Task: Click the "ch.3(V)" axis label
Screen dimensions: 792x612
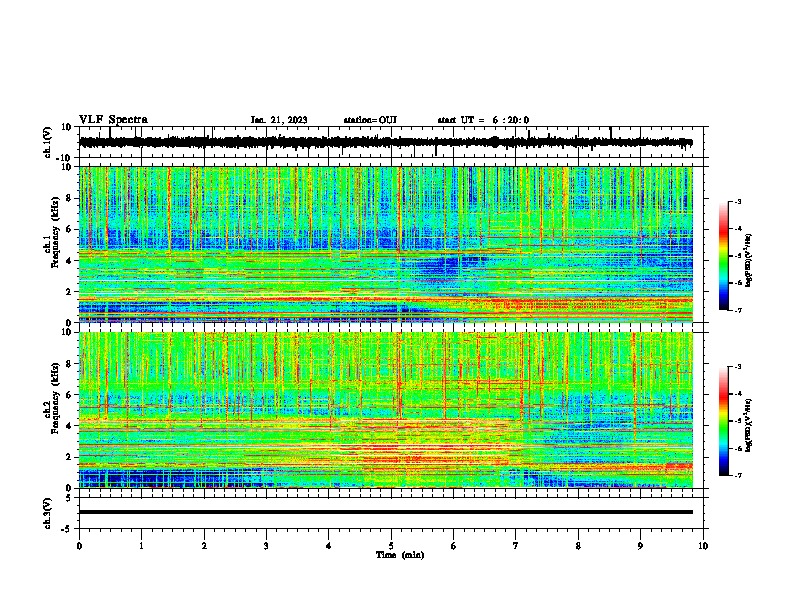Action: coord(47,514)
